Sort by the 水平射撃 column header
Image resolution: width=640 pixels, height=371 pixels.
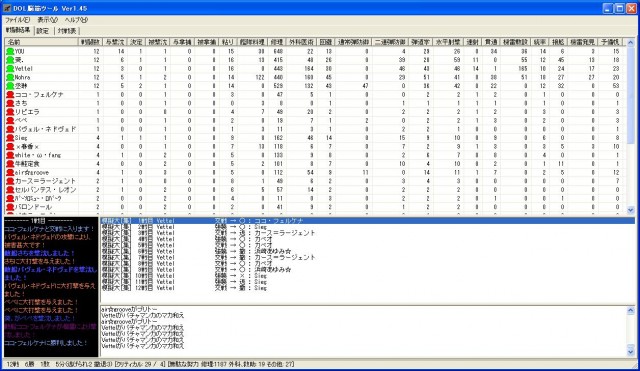coord(447,42)
